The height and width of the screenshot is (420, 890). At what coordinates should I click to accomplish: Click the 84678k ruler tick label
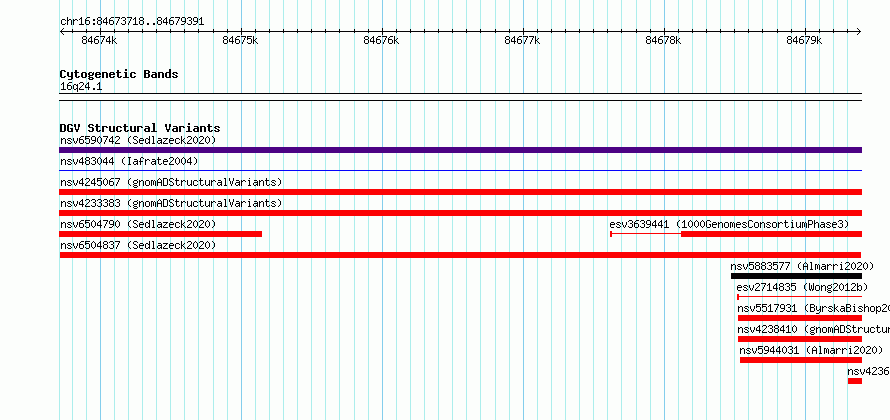[x=663, y=41]
